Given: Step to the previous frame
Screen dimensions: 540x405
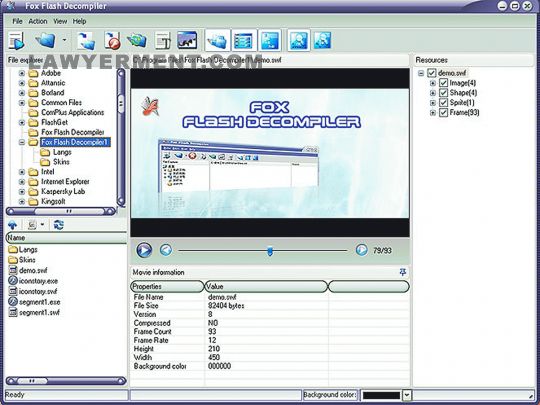Looking at the screenshot, I should tap(166, 250).
